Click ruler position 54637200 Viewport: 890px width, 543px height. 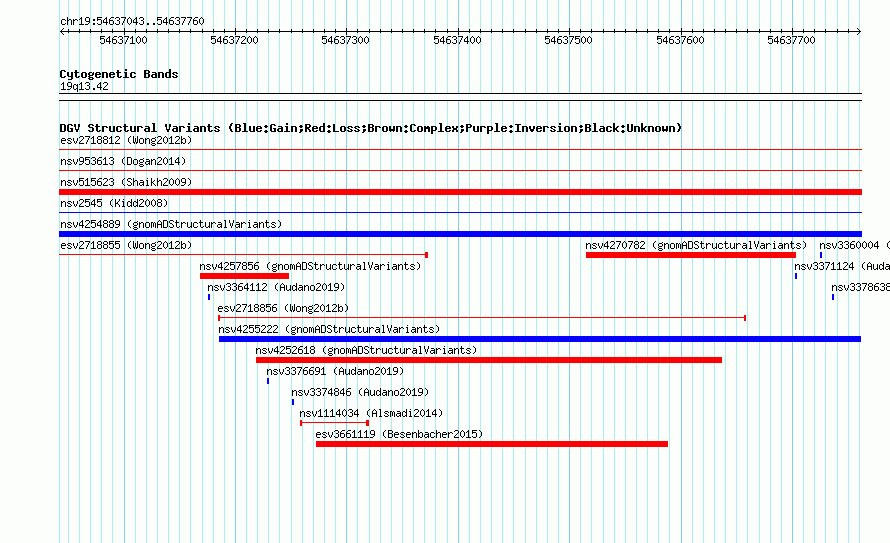point(234,40)
